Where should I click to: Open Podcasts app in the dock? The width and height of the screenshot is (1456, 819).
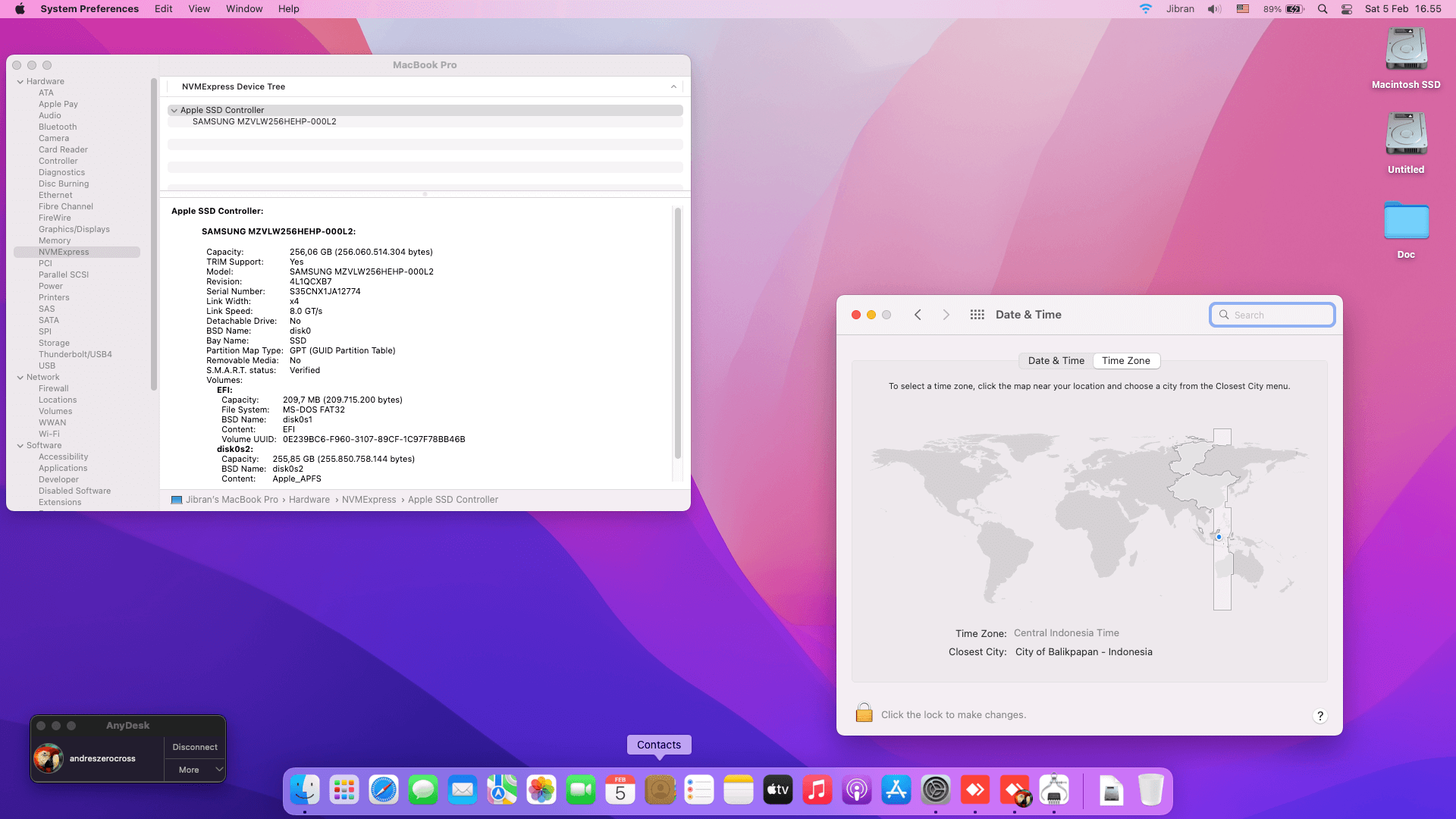(x=857, y=790)
